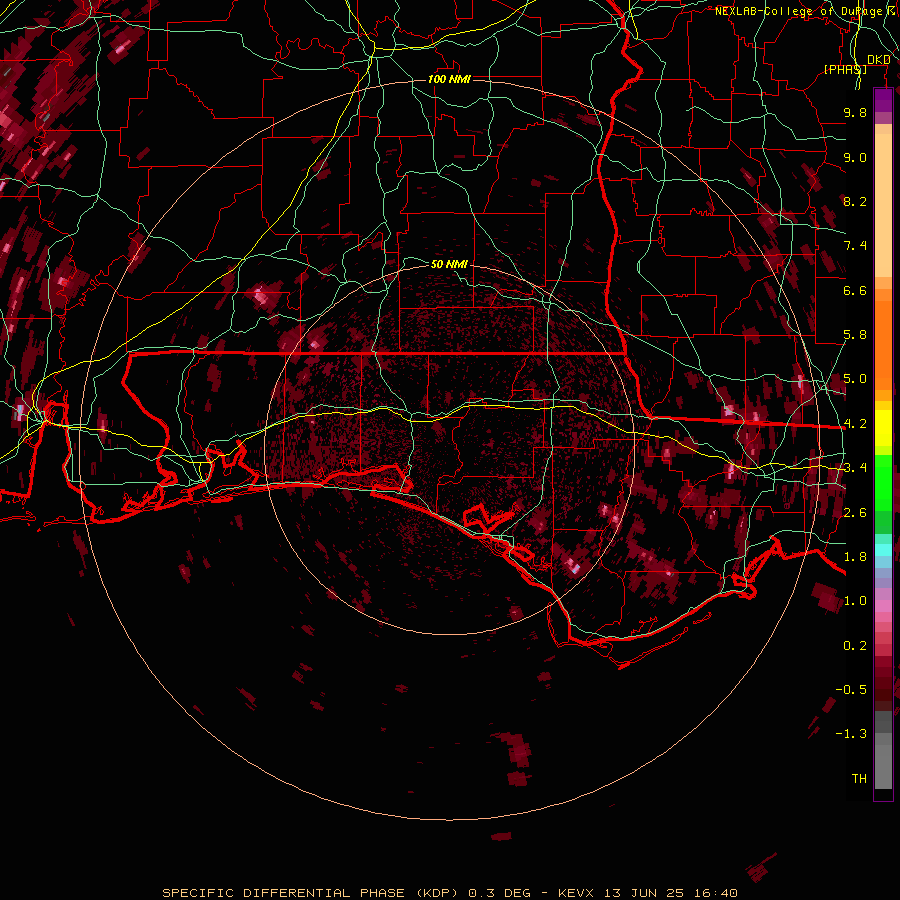This screenshot has width=900, height=900.
Task: Click the 9.0 scale value
Action: coord(855,157)
